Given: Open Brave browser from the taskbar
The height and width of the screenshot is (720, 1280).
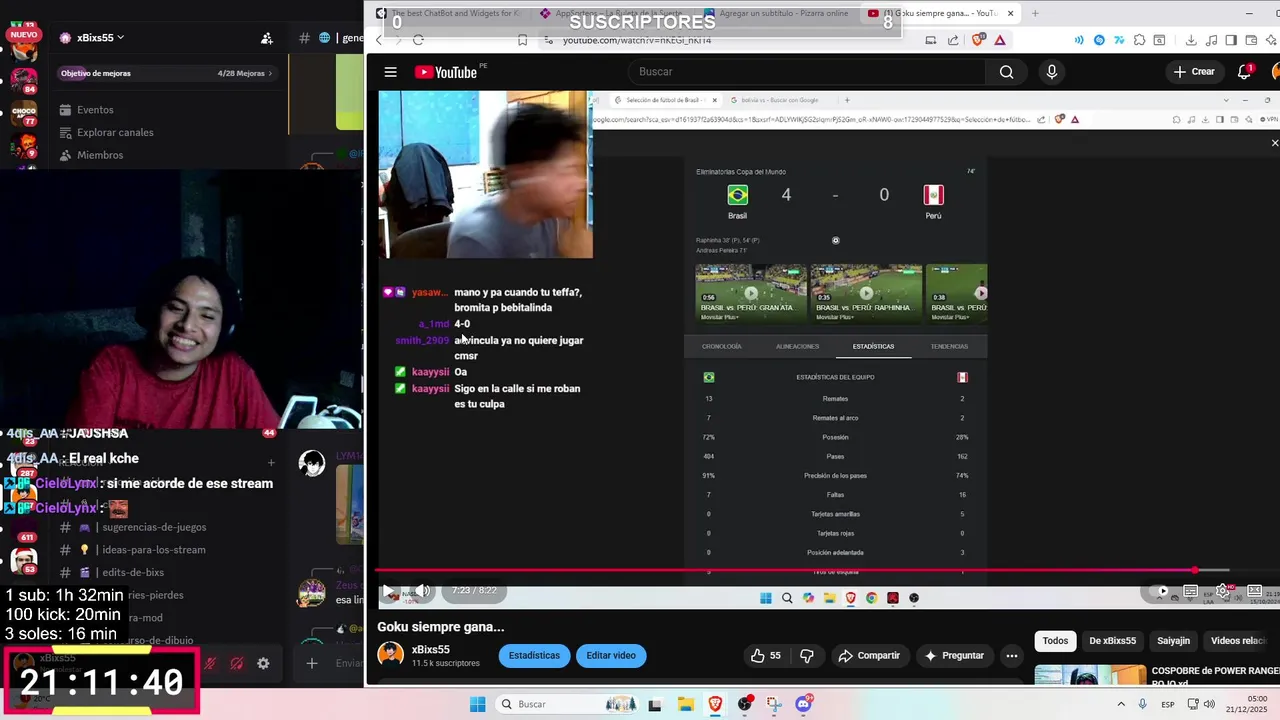Looking at the screenshot, I should (x=715, y=704).
